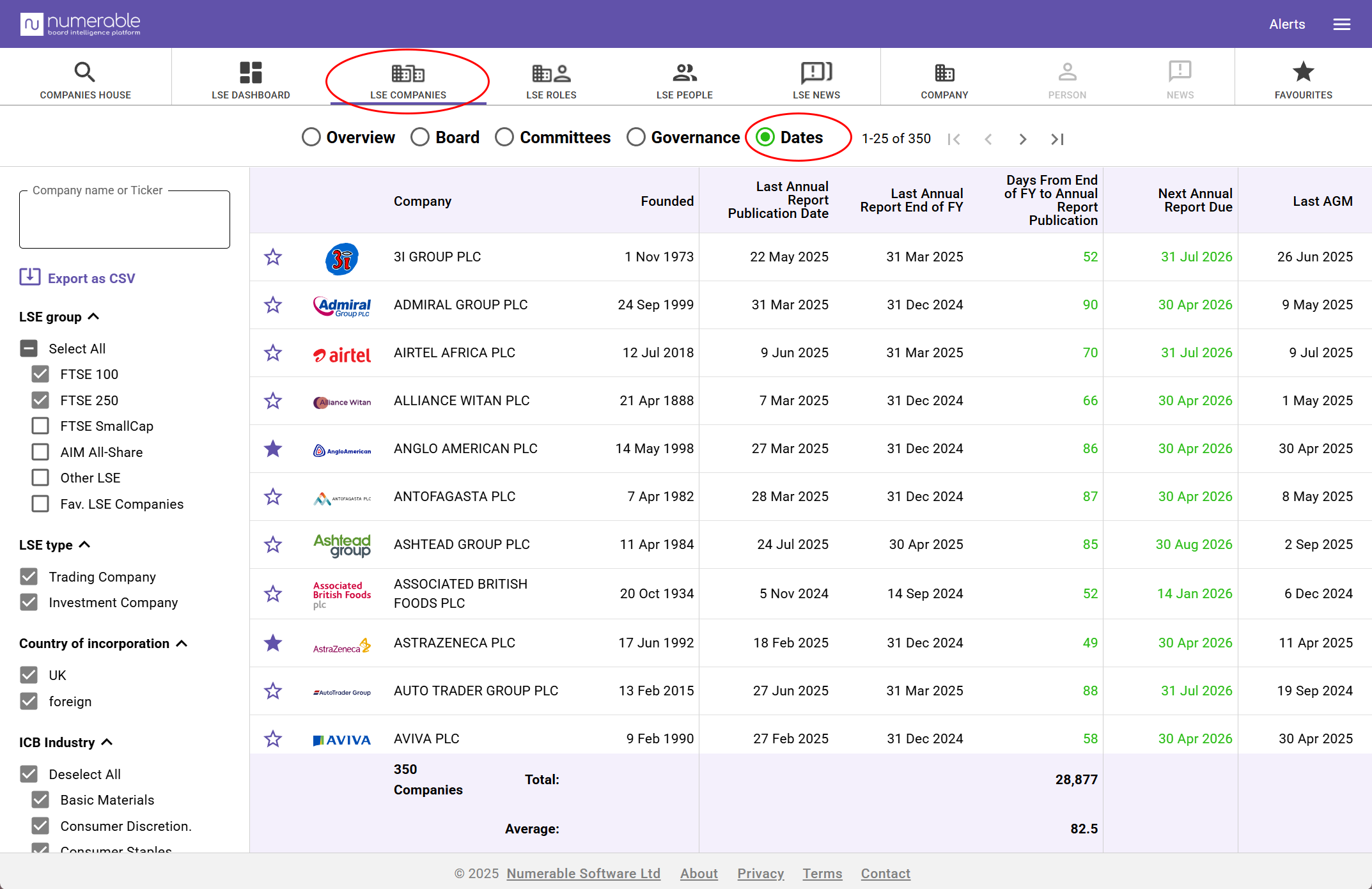This screenshot has height=889, width=1372.
Task: Open the hamburger menu icon
Action: pos(1341,24)
